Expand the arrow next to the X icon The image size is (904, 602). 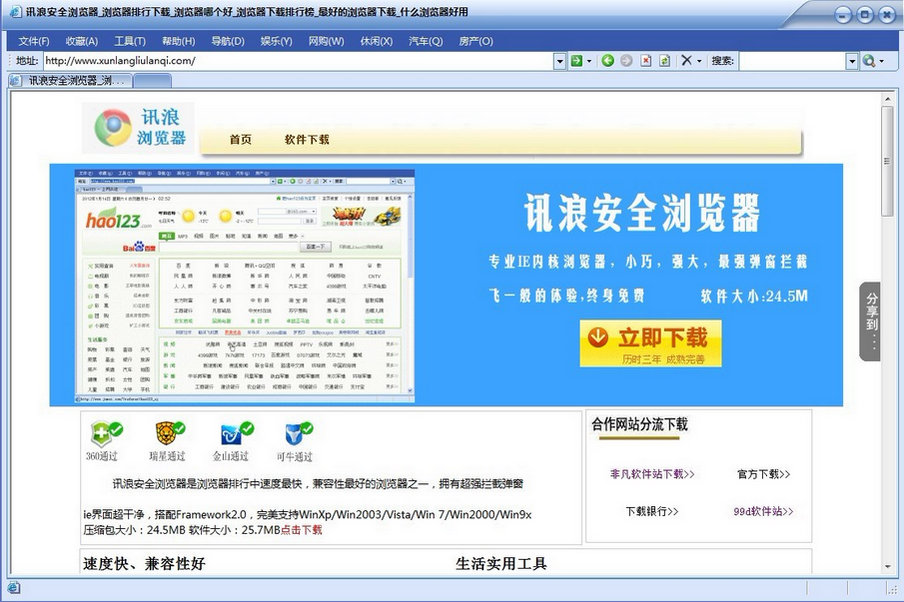coord(699,61)
